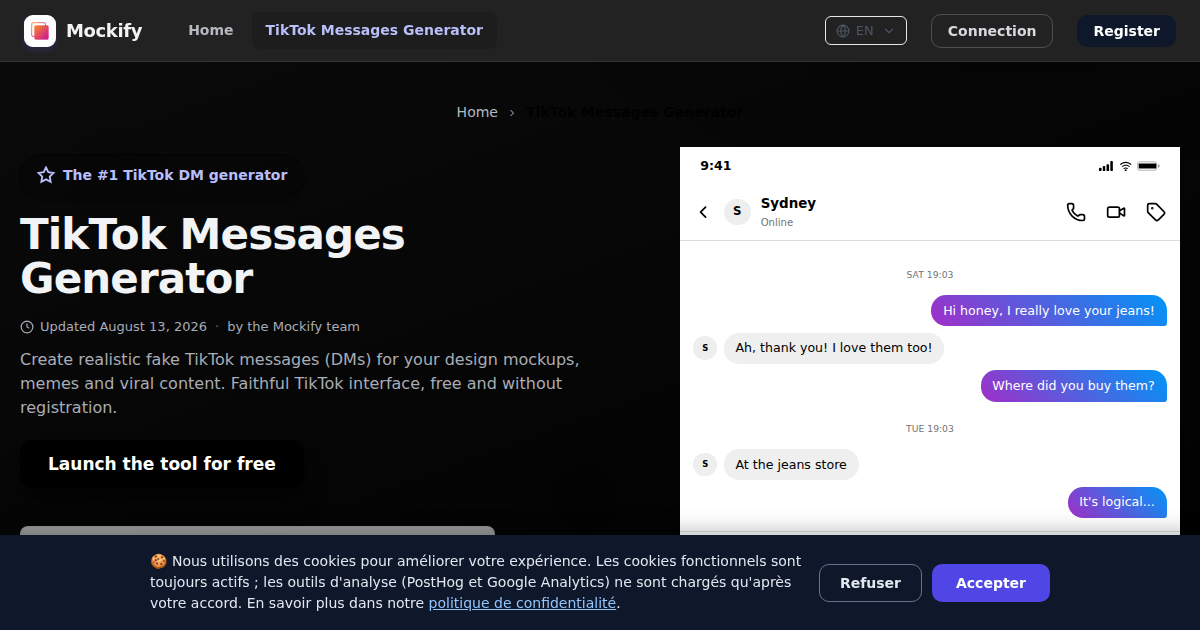The width and height of the screenshot is (1200, 630).
Task: Click the language dropdown chevron arrow
Action: (x=889, y=31)
